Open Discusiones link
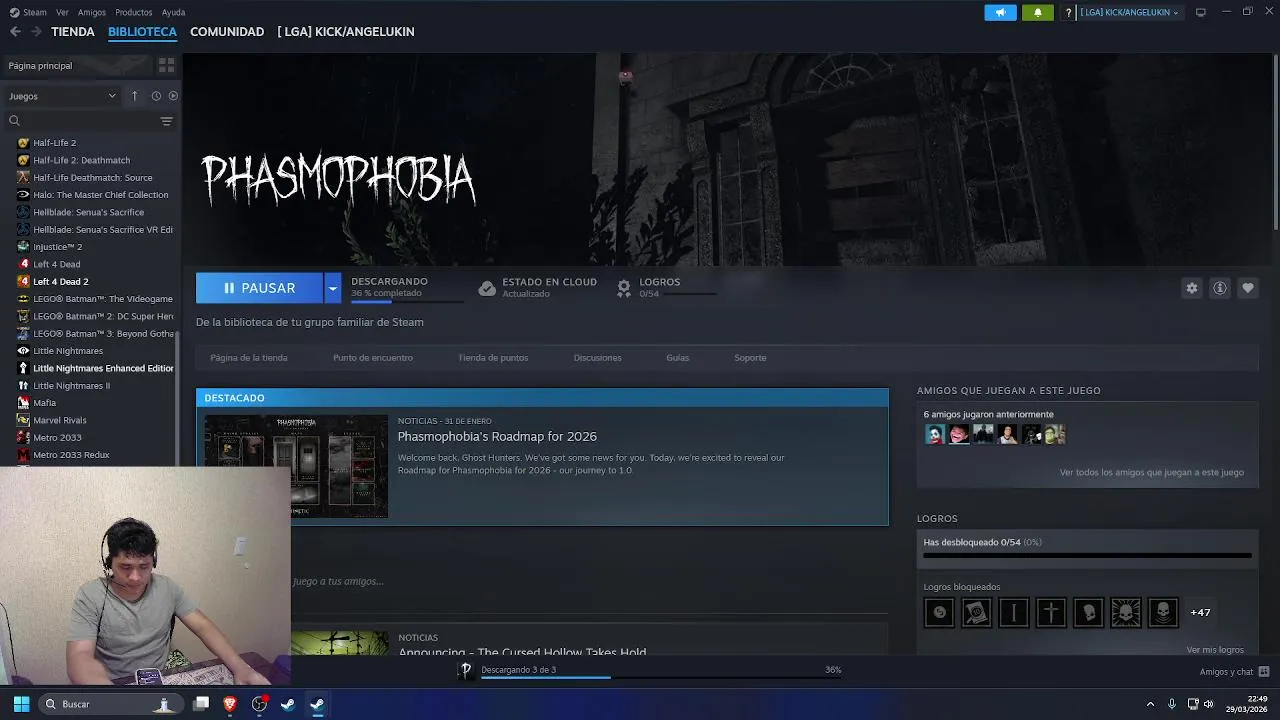1280x720 pixels. coord(598,357)
